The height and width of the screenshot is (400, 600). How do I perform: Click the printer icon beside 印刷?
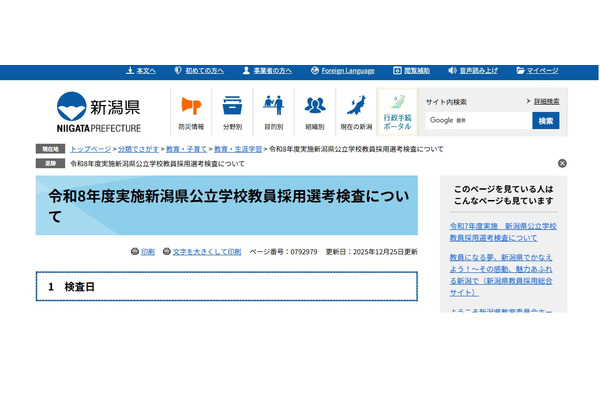[x=135, y=251]
